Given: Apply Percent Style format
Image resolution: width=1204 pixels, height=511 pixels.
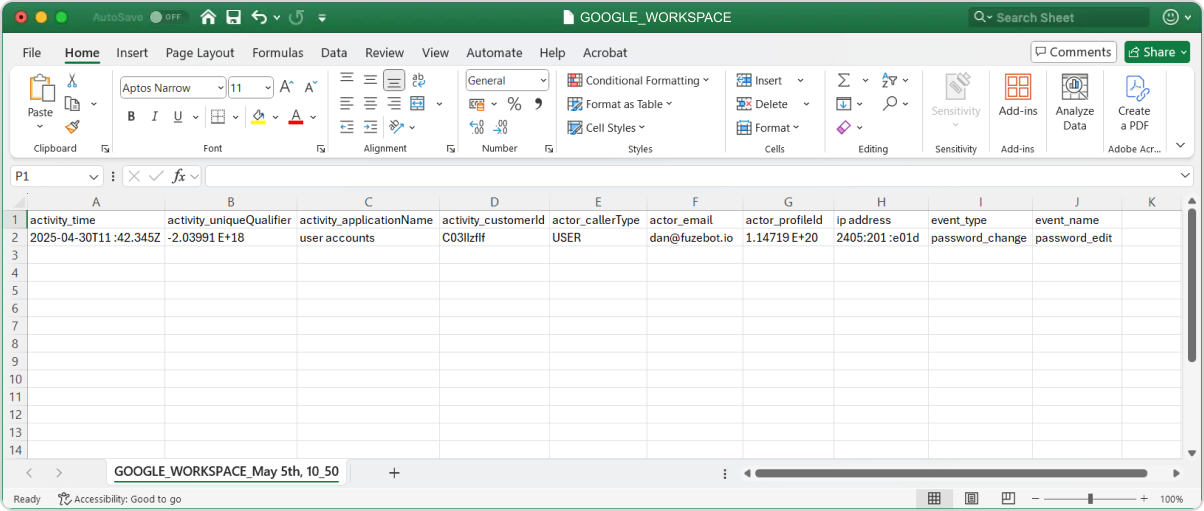Looking at the screenshot, I should (x=514, y=104).
